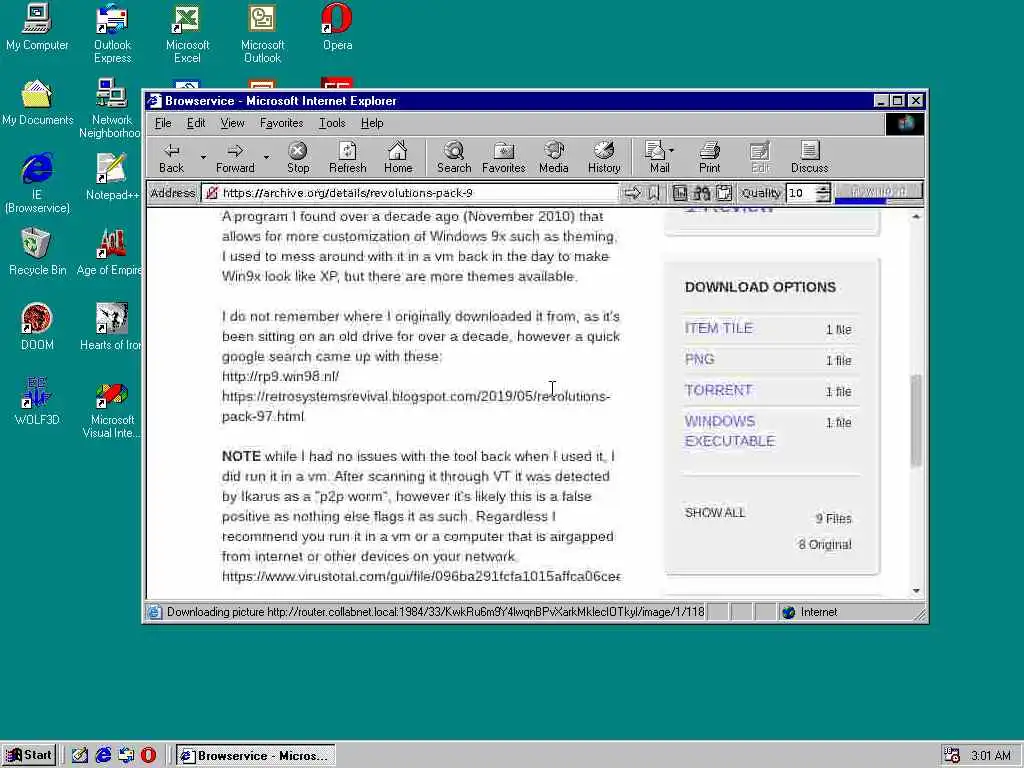This screenshot has width=1024, height=768.
Task: Open the Edit menu
Action: tap(196, 123)
